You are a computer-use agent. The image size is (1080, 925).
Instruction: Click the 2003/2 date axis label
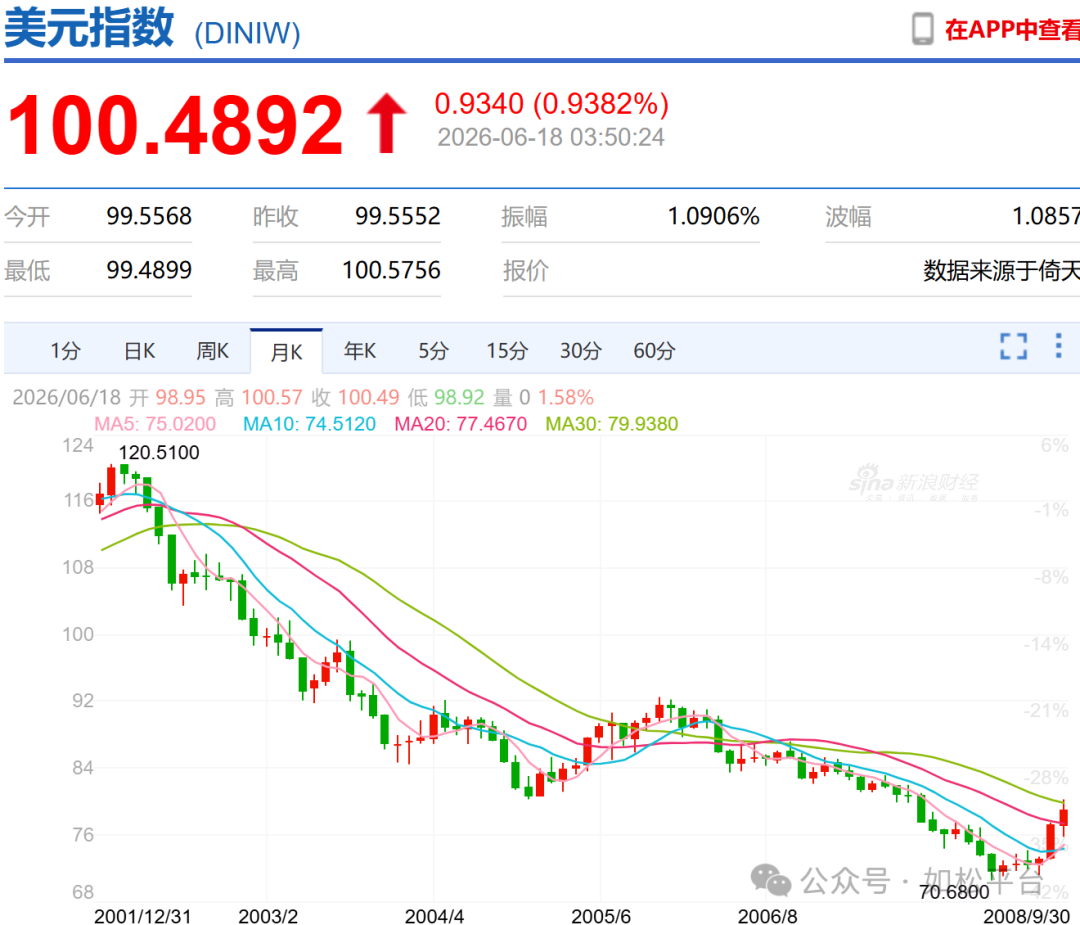pos(268,916)
